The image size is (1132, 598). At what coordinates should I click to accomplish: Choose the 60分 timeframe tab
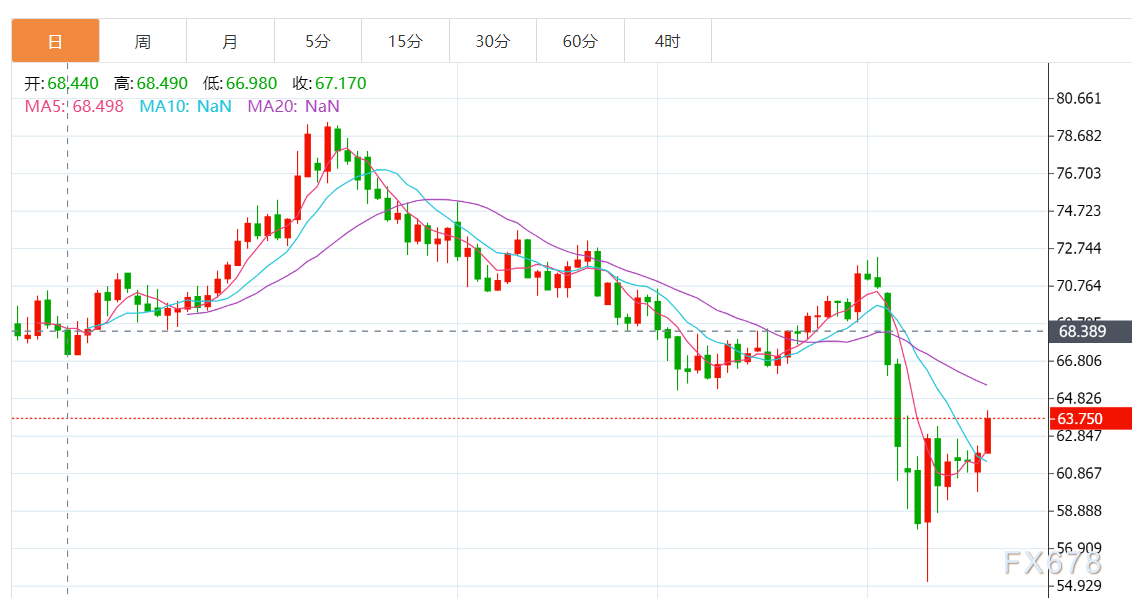point(580,41)
